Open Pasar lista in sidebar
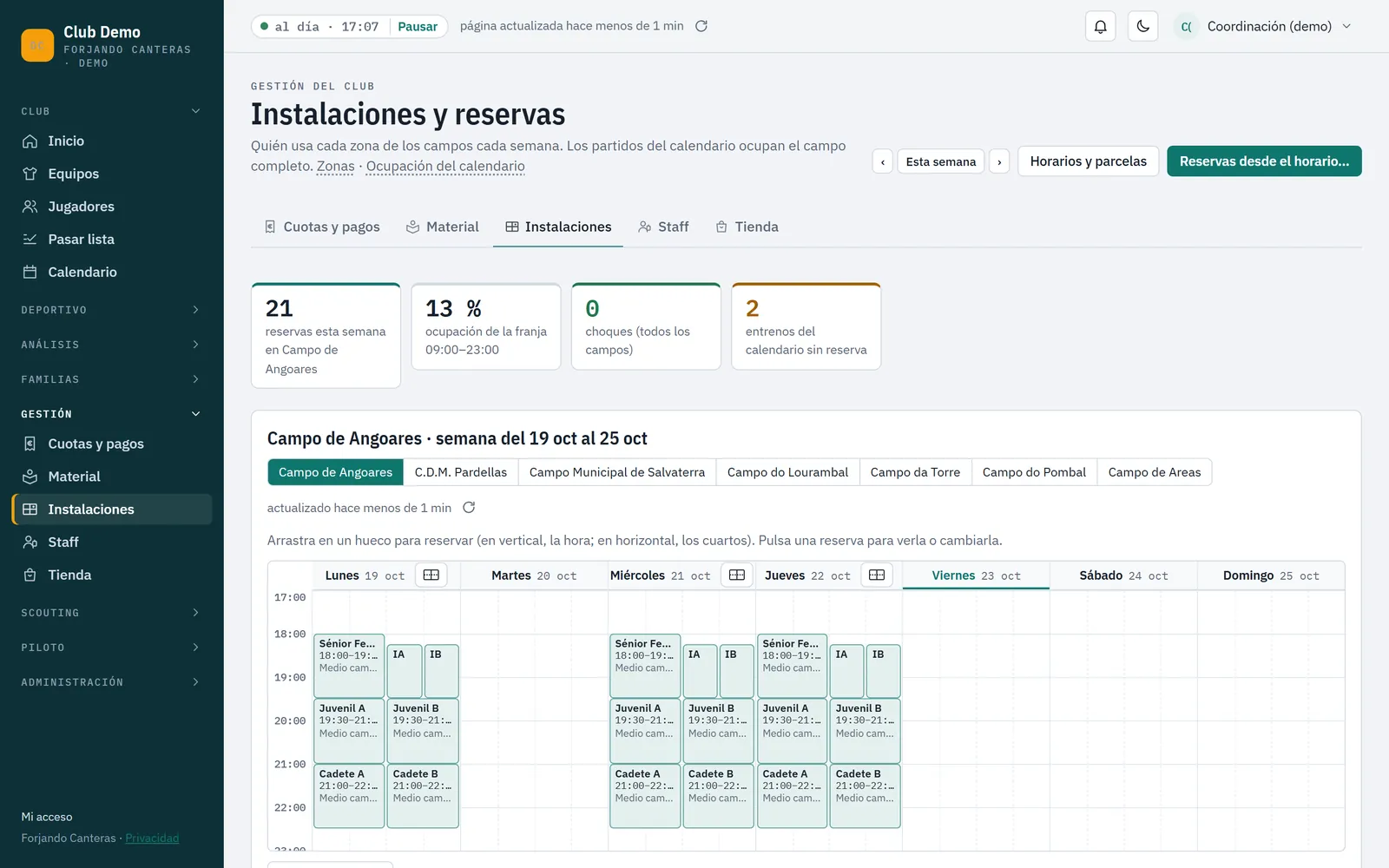Viewport: 1389px width, 868px height. pyautogui.click(x=112, y=240)
